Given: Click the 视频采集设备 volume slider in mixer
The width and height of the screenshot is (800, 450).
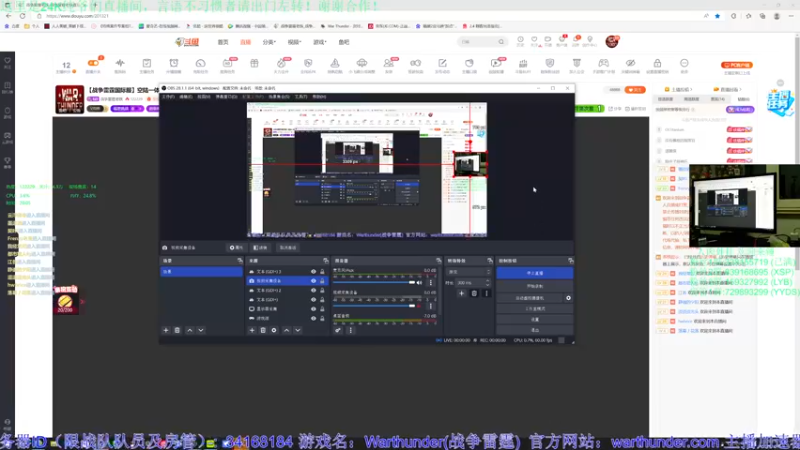Looking at the screenshot, I should point(374,306).
